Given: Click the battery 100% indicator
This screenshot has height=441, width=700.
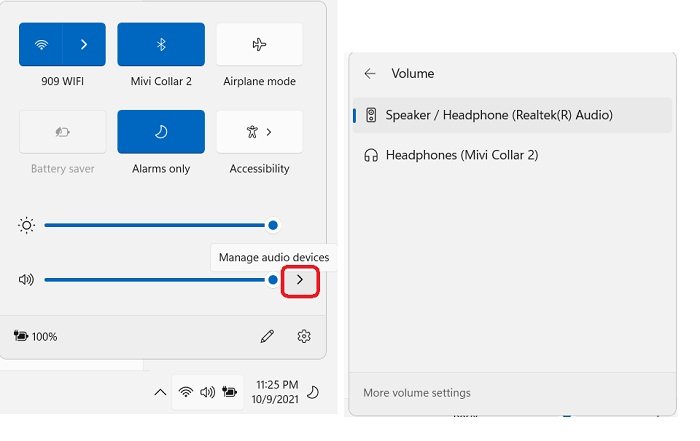Looking at the screenshot, I should pos(35,337).
